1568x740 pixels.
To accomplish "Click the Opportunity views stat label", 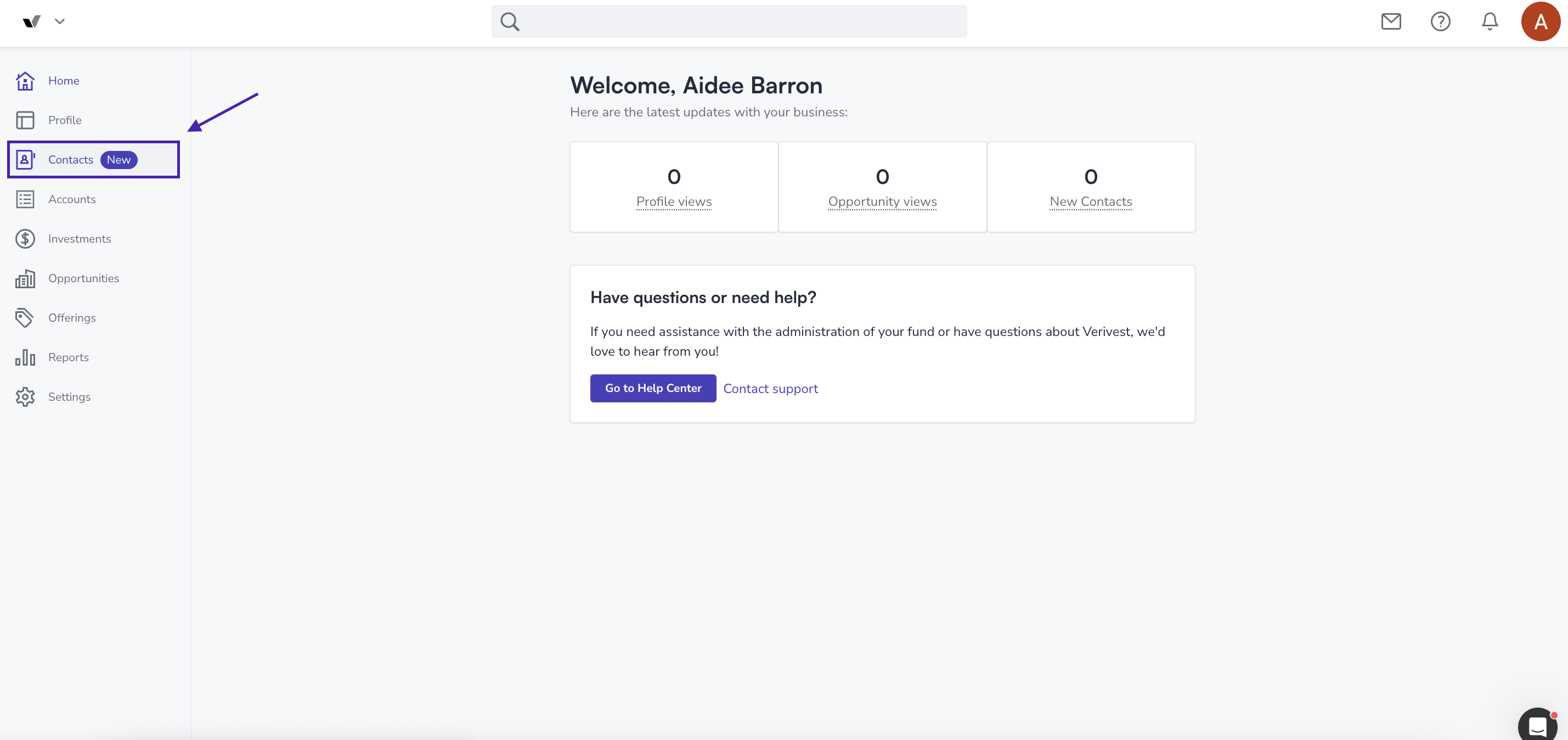I will click(882, 201).
